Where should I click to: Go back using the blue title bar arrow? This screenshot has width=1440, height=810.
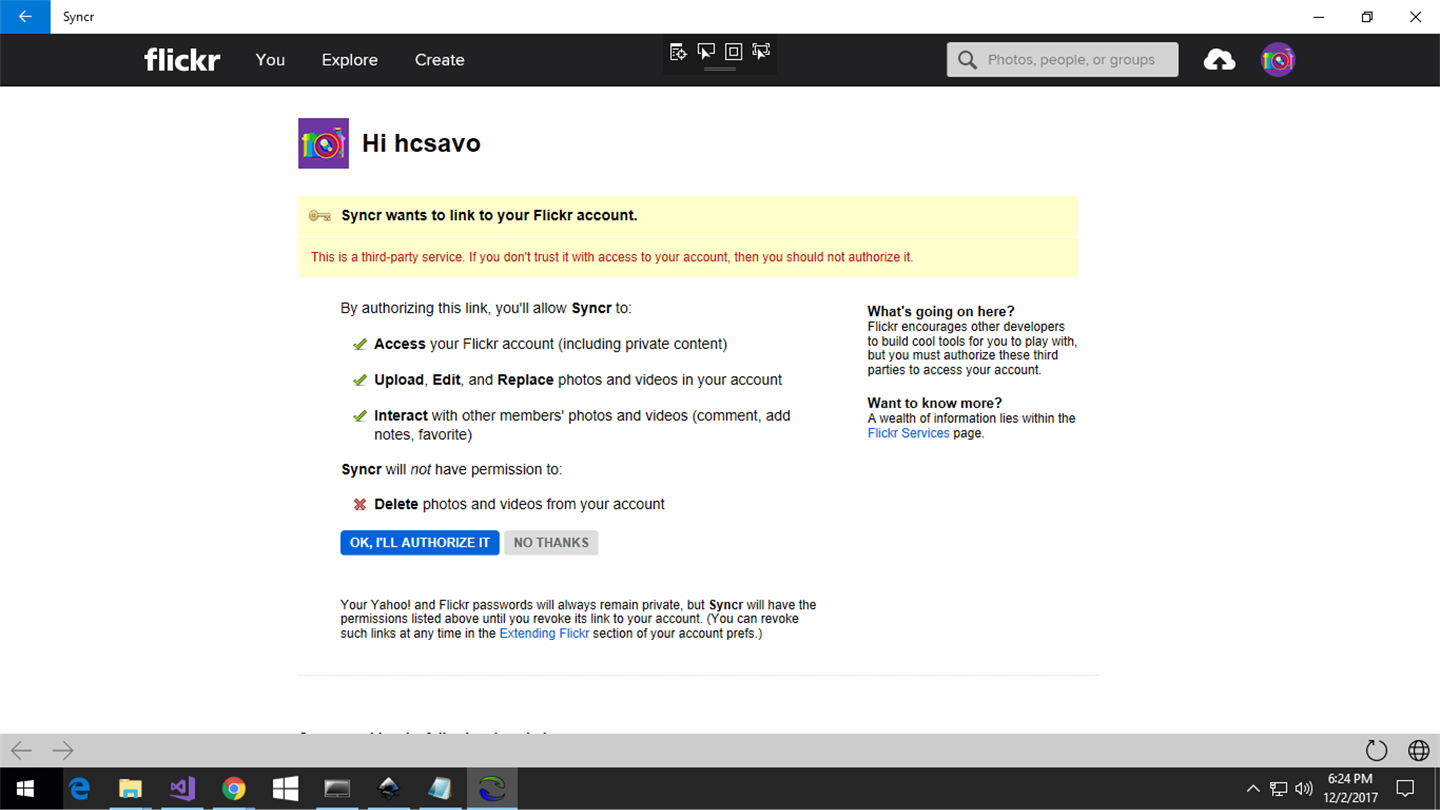point(25,17)
